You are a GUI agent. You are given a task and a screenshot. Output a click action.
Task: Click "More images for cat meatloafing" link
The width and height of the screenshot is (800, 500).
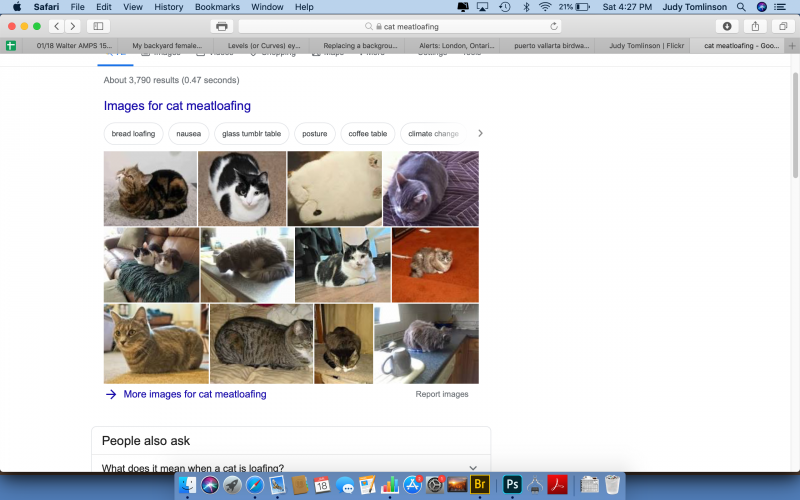[194, 394]
